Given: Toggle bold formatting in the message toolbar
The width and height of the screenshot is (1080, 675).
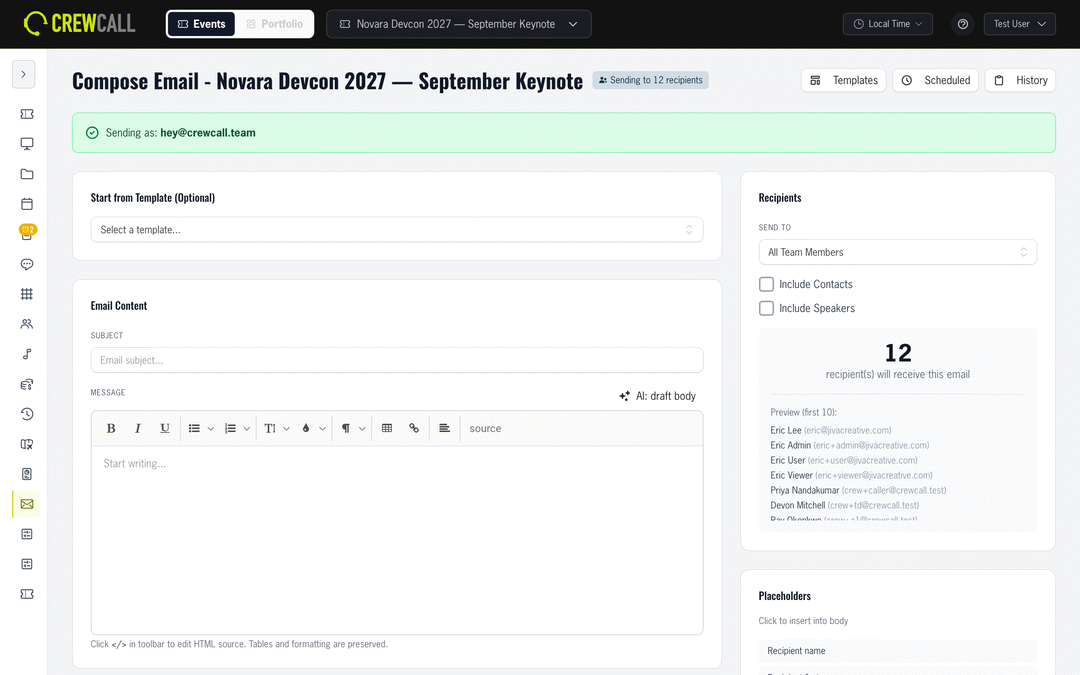Looking at the screenshot, I should click(x=111, y=428).
